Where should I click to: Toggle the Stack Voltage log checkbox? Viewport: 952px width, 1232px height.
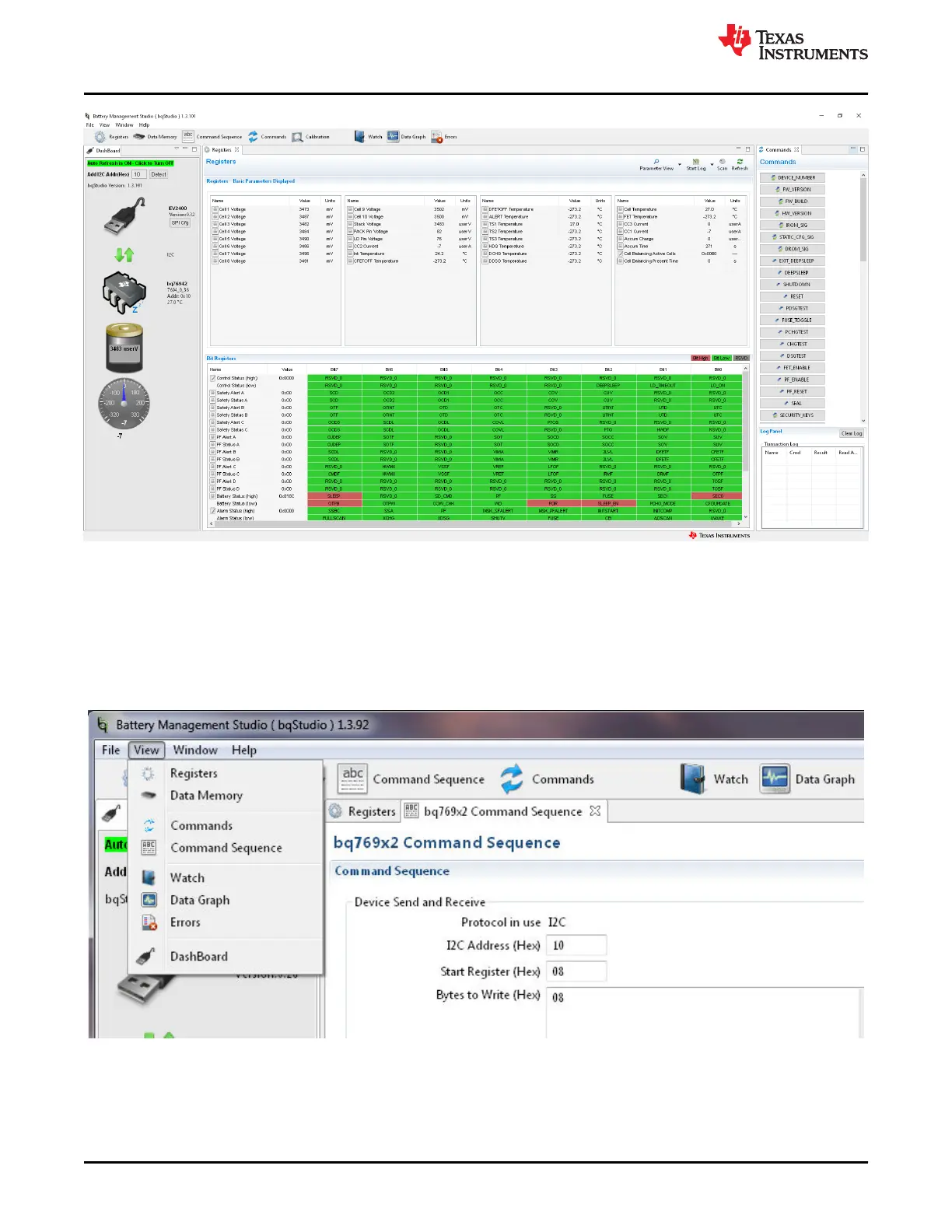click(x=350, y=224)
